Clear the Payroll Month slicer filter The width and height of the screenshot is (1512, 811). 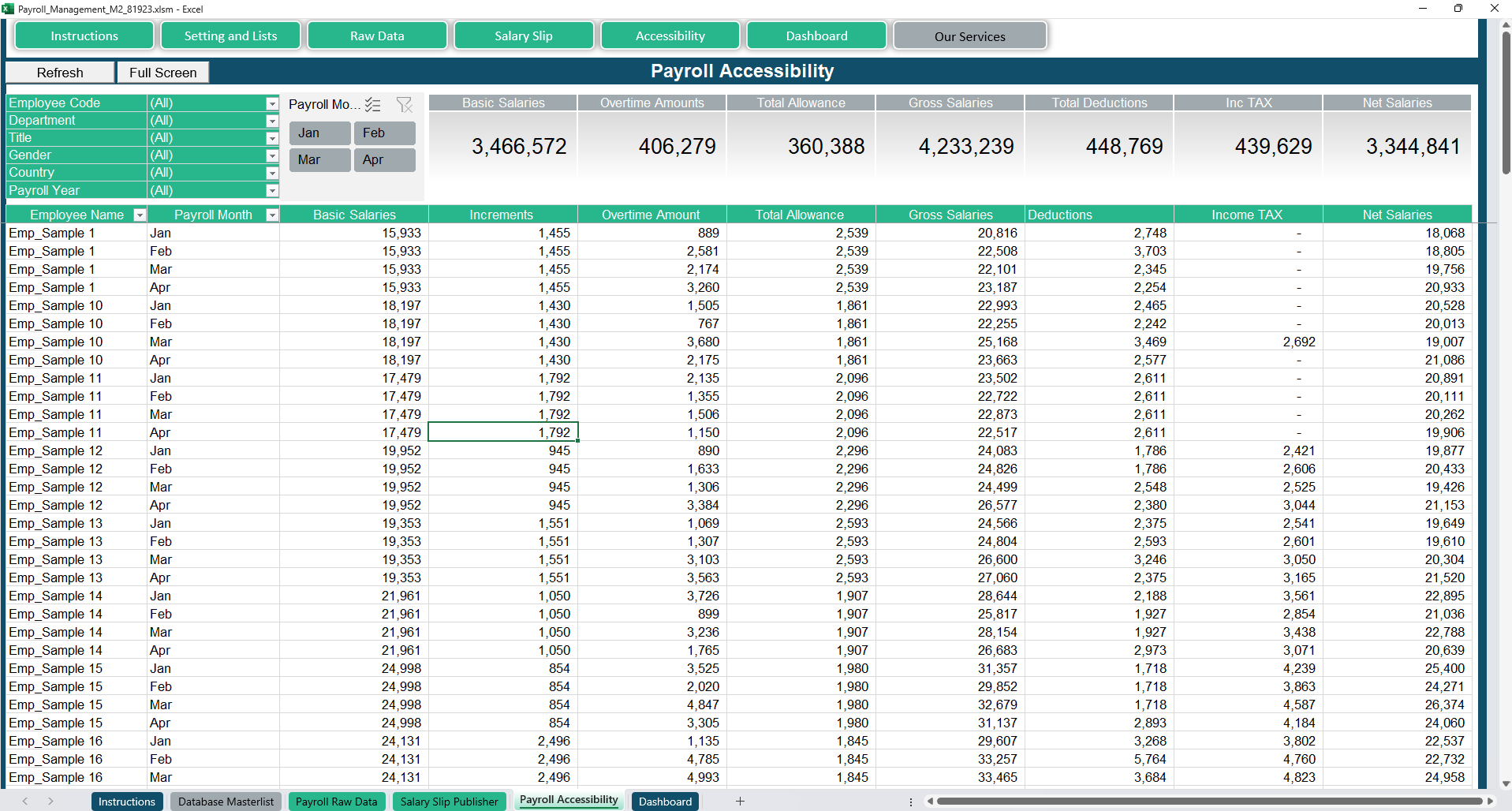[405, 105]
